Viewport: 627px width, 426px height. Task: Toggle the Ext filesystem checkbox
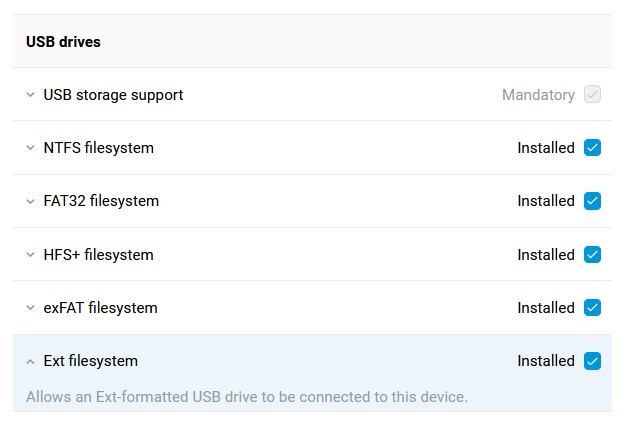pos(592,361)
